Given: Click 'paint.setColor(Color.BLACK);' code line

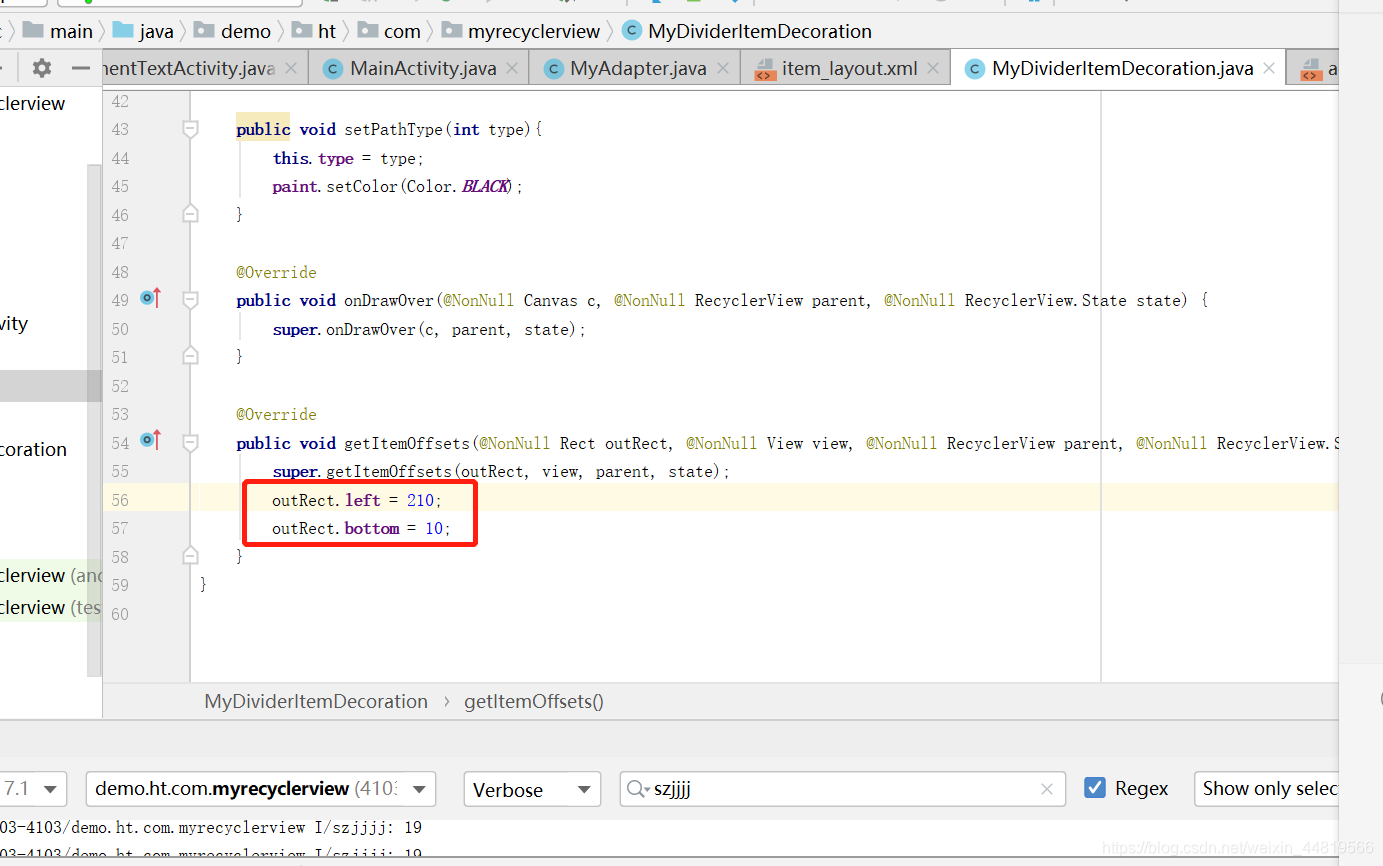Looking at the screenshot, I should coord(397,186).
